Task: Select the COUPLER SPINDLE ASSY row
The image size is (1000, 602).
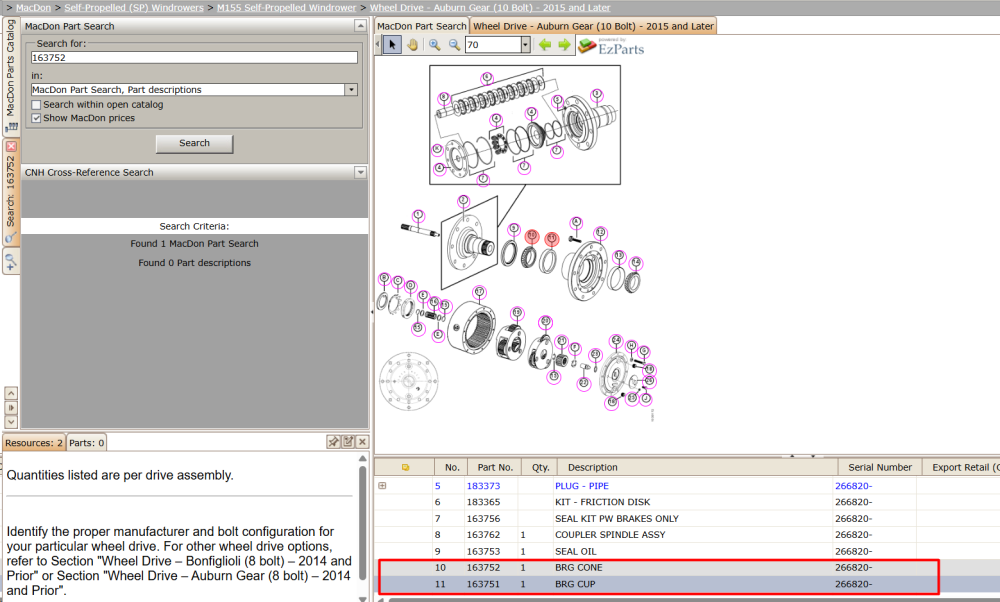Action: pos(687,535)
